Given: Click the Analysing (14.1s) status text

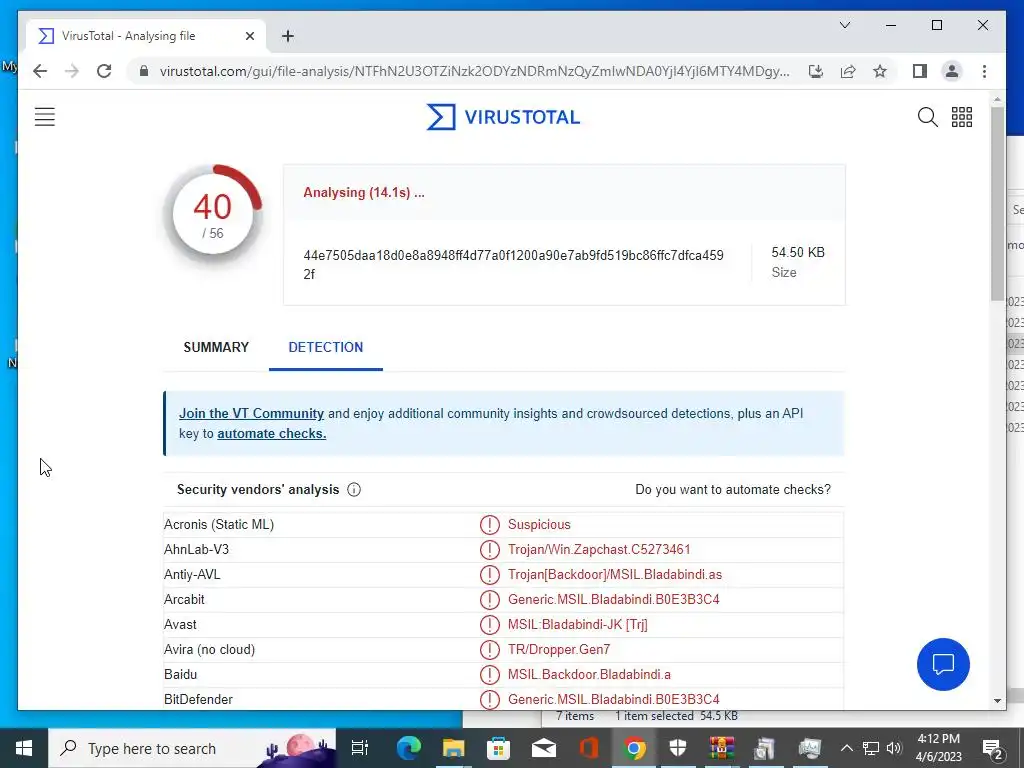Looking at the screenshot, I should tap(364, 193).
